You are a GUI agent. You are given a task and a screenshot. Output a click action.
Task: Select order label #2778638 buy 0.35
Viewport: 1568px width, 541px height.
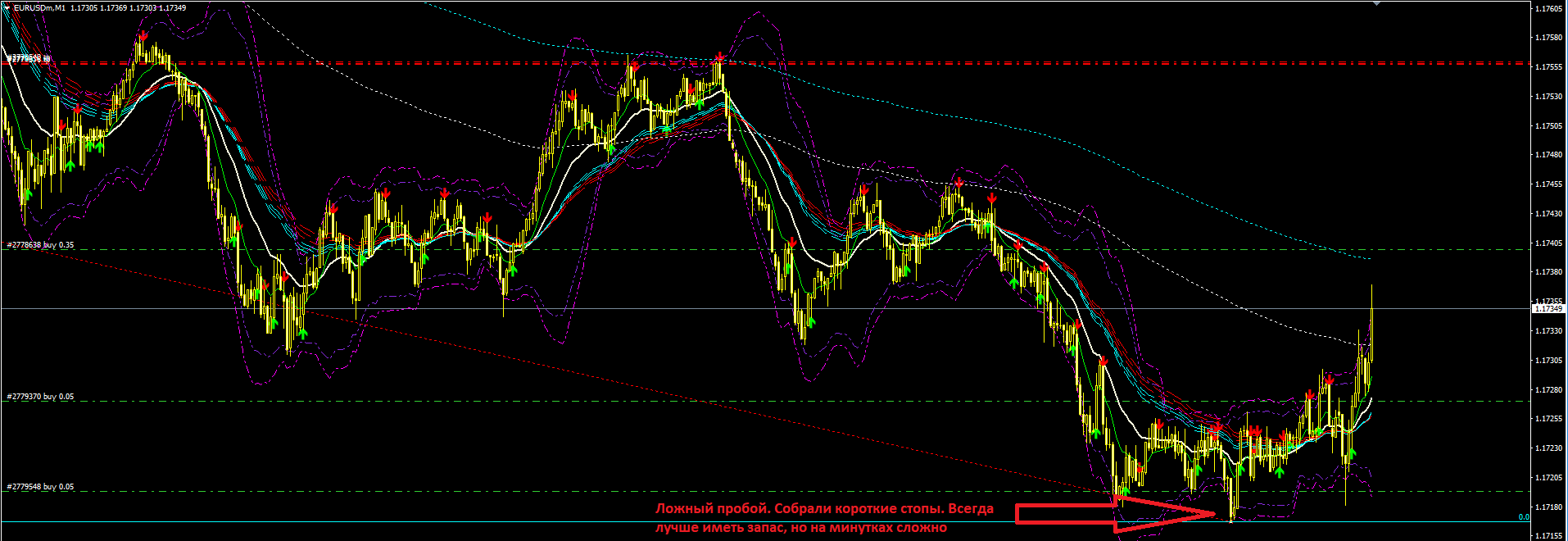click(x=41, y=245)
